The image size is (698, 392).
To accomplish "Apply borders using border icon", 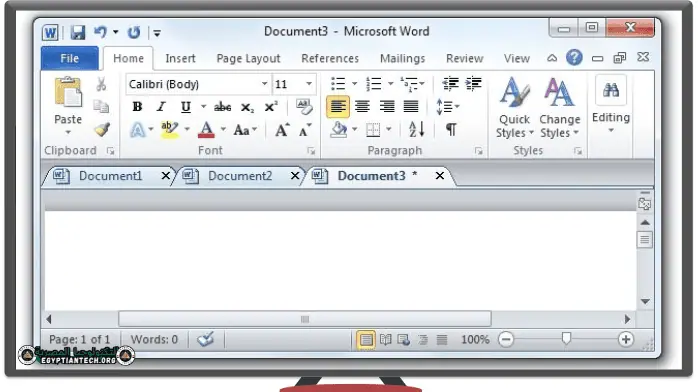I will [x=373, y=130].
